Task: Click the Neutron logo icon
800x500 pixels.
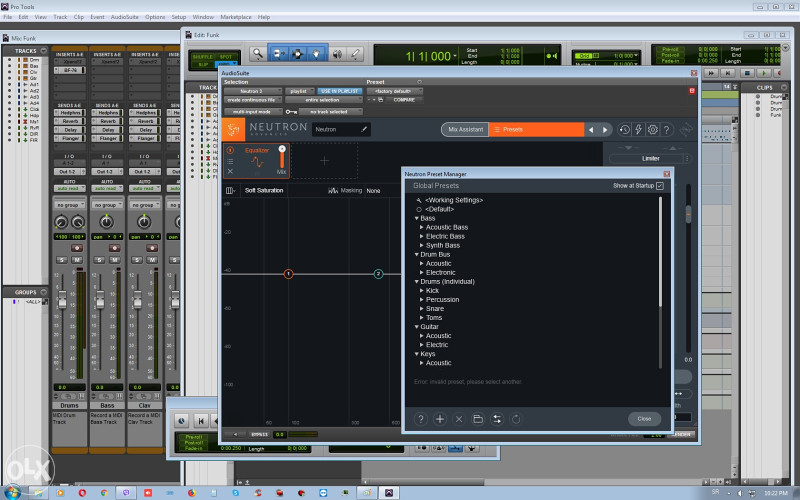Action: [234, 130]
